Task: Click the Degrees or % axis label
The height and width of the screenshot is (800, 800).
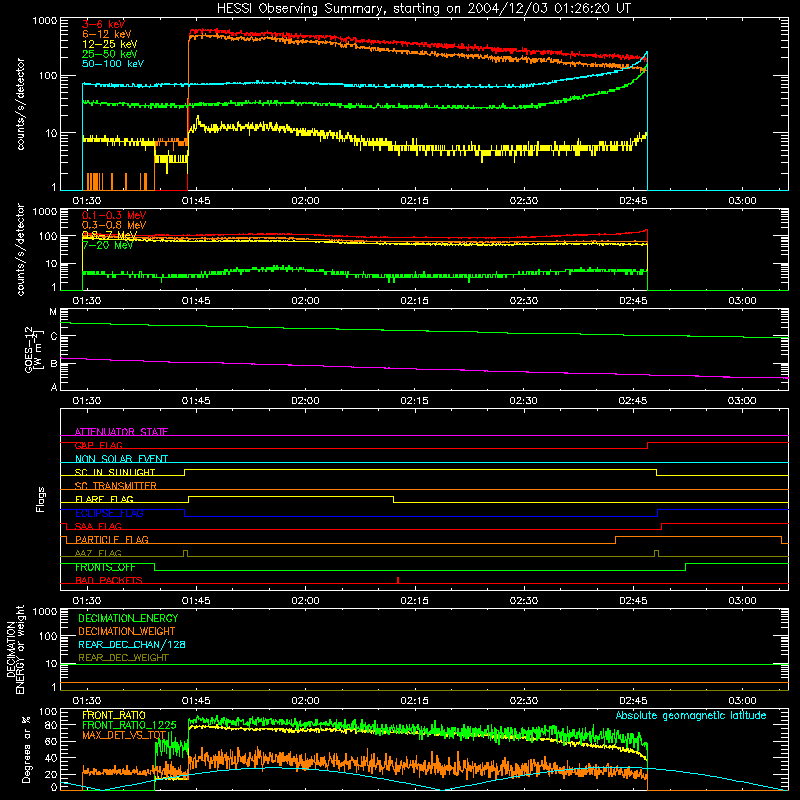Action: point(26,749)
